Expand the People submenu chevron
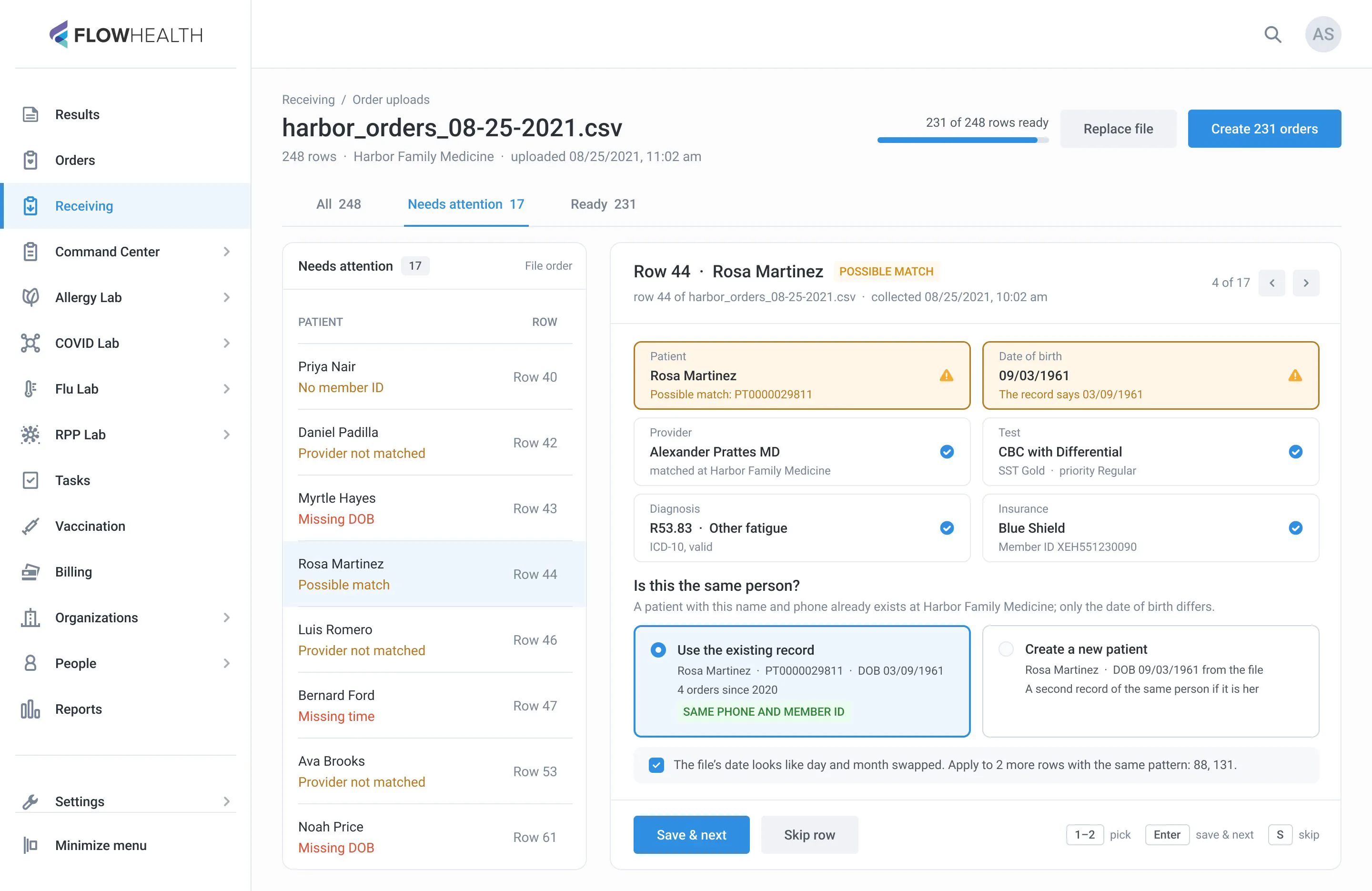Screen dimensions: 1372x891 click(227, 663)
